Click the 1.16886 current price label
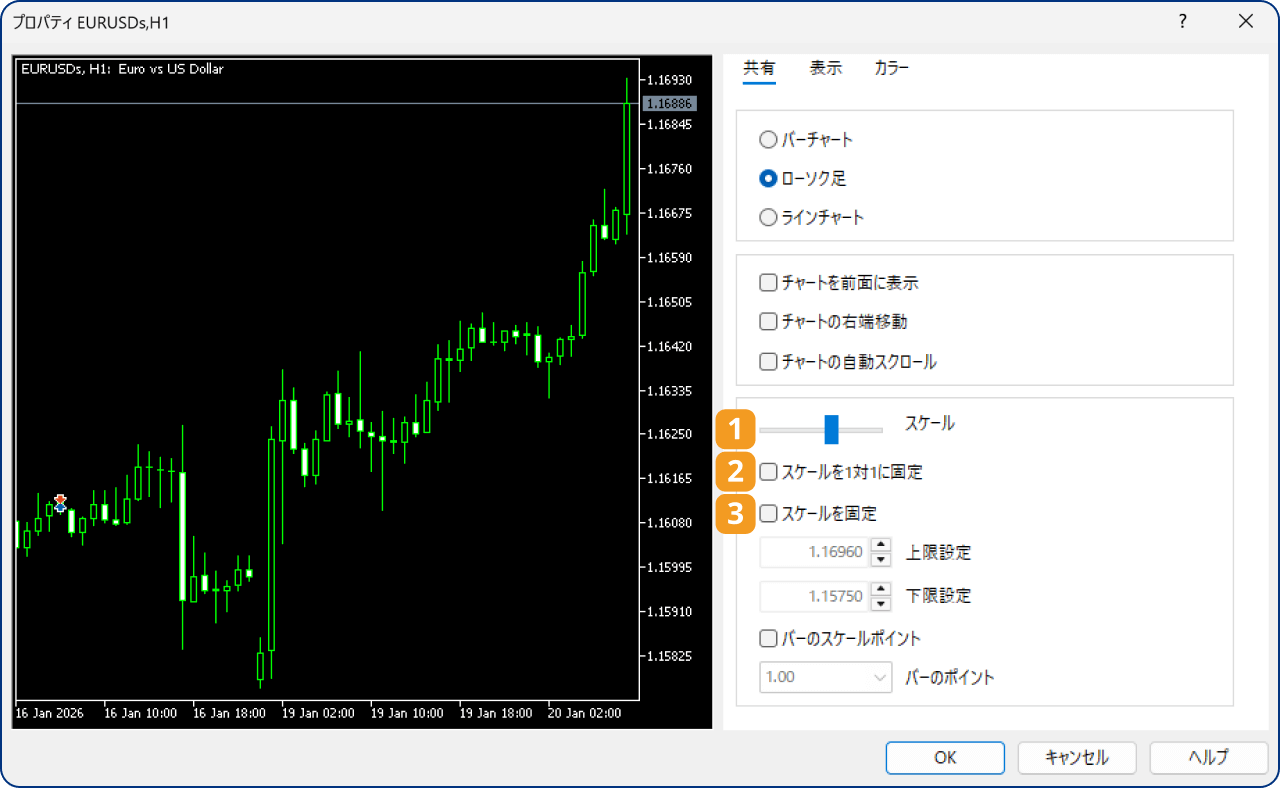Viewport: 1280px width, 788px height. coord(669,103)
